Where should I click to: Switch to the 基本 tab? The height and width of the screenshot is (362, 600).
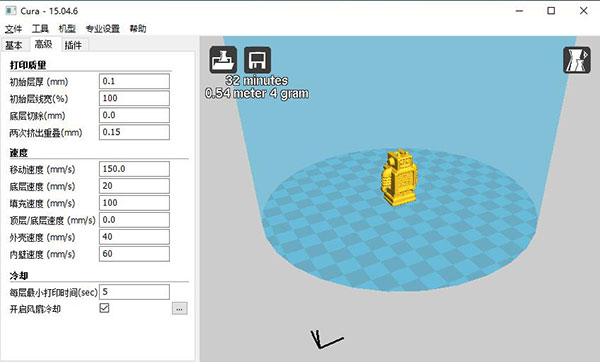tap(14, 45)
